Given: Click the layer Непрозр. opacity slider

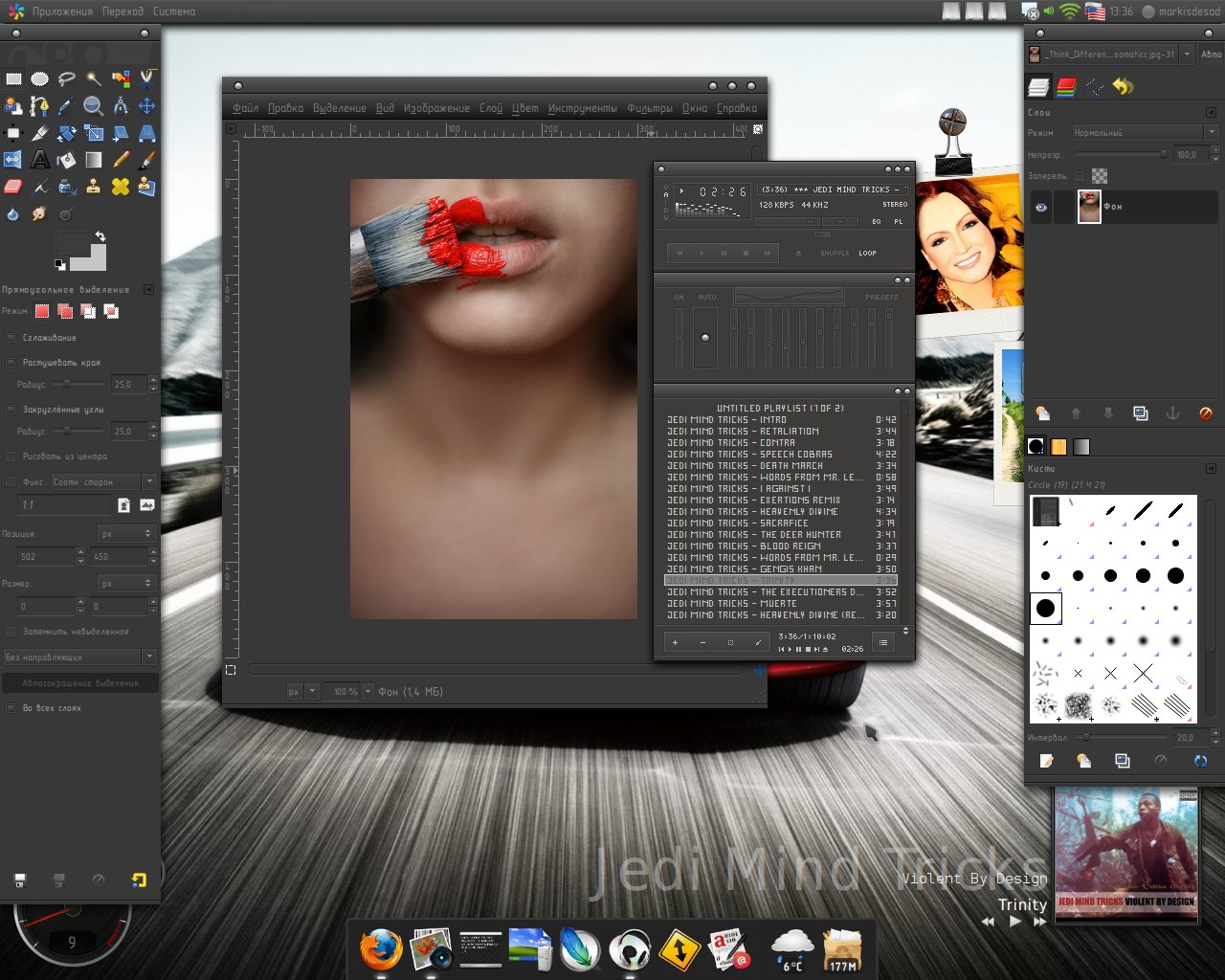Looking at the screenshot, I should 1121,154.
